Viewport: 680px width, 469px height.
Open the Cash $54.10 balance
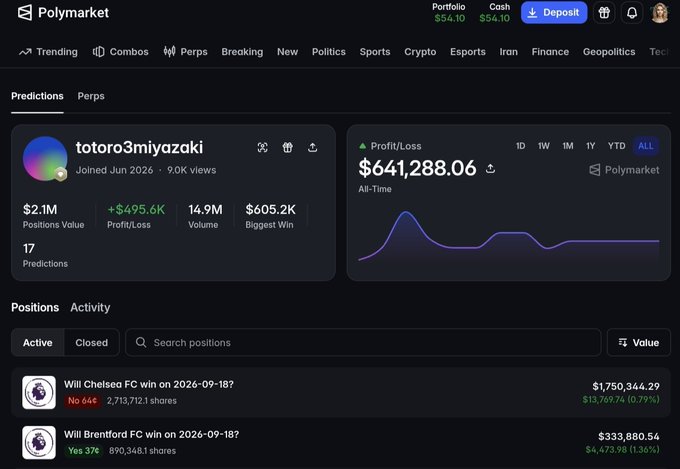495,13
